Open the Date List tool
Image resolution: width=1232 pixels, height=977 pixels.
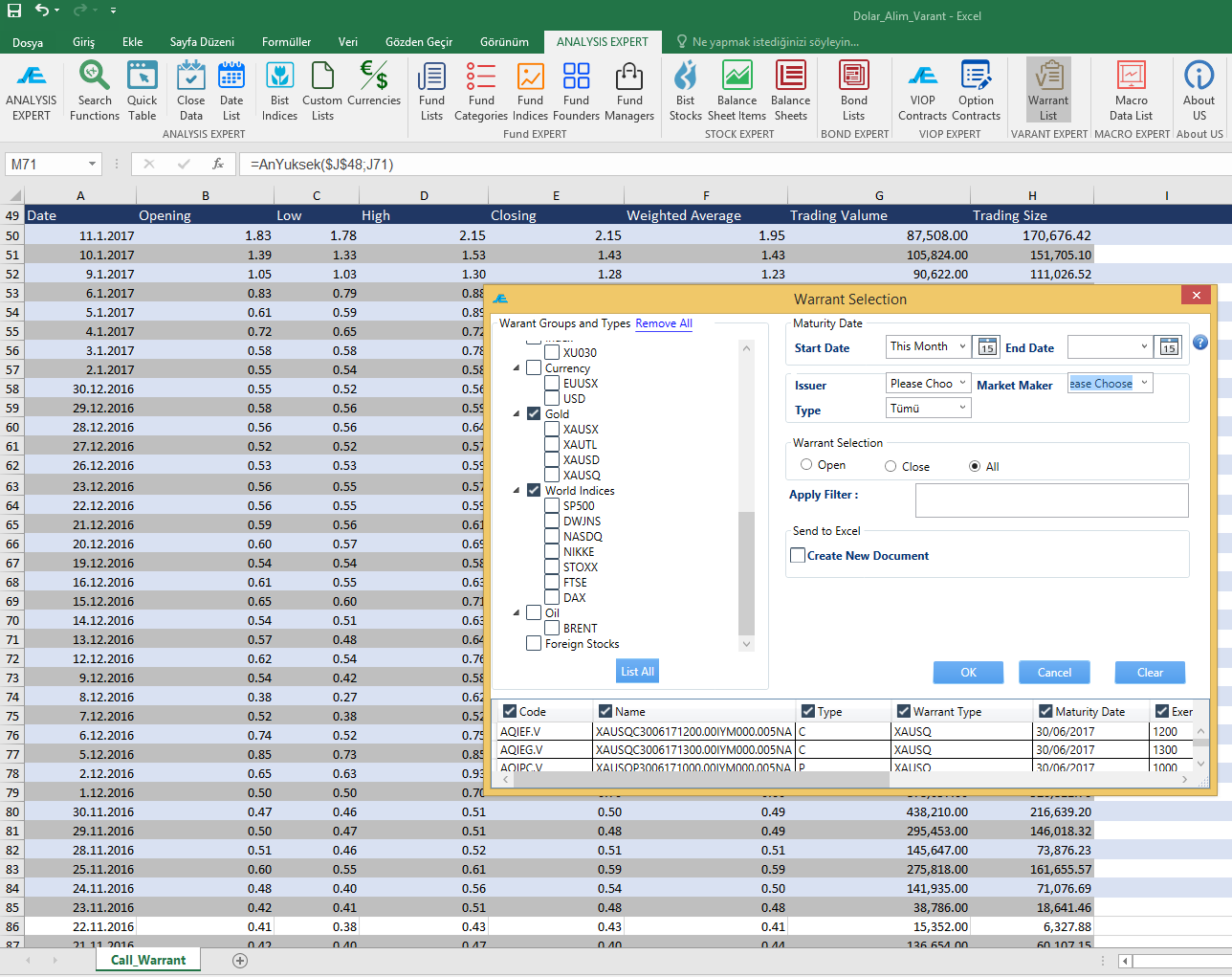point(231,91)
